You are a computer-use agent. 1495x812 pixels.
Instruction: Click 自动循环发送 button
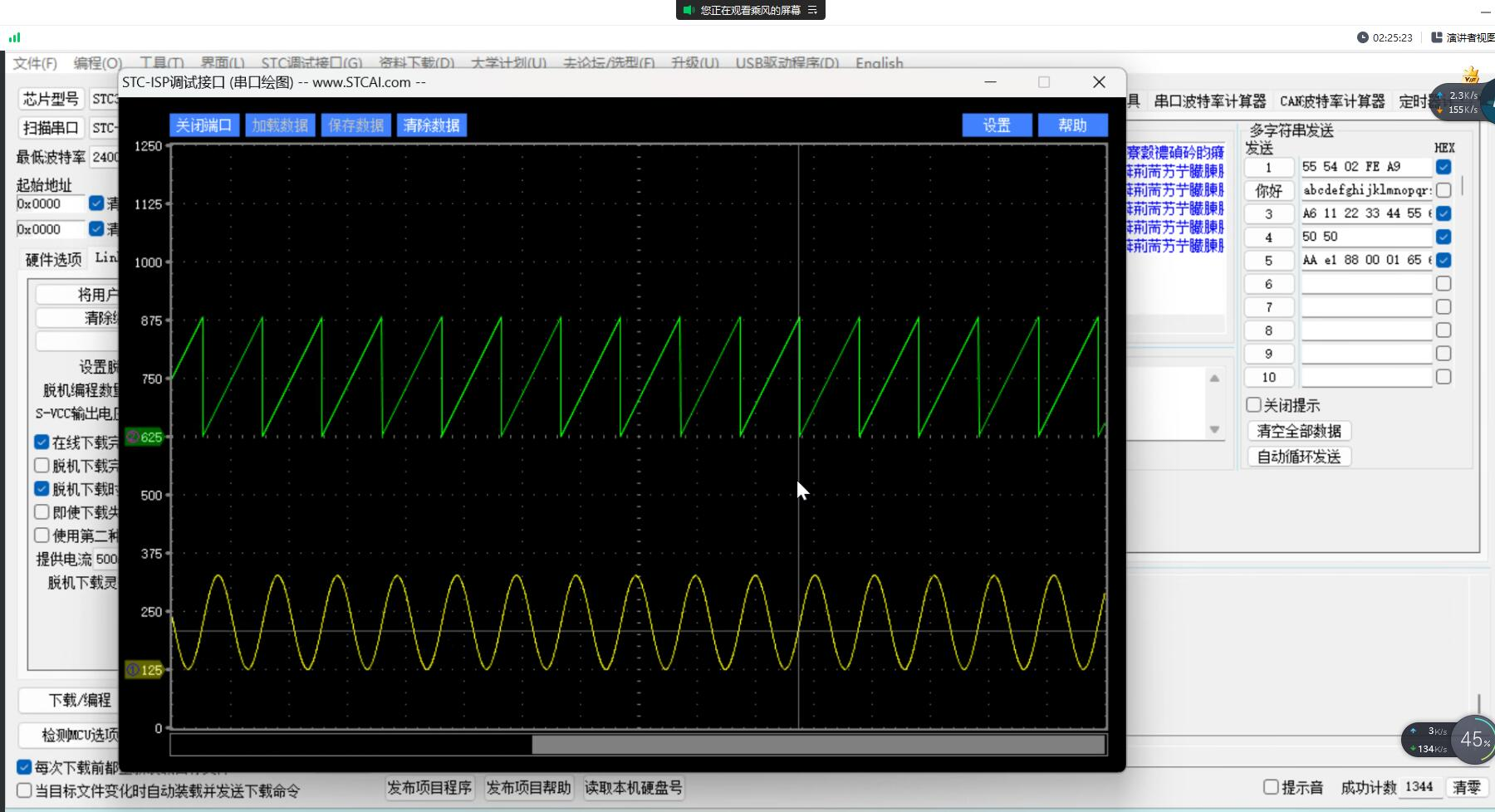(x=1299, y=457)
